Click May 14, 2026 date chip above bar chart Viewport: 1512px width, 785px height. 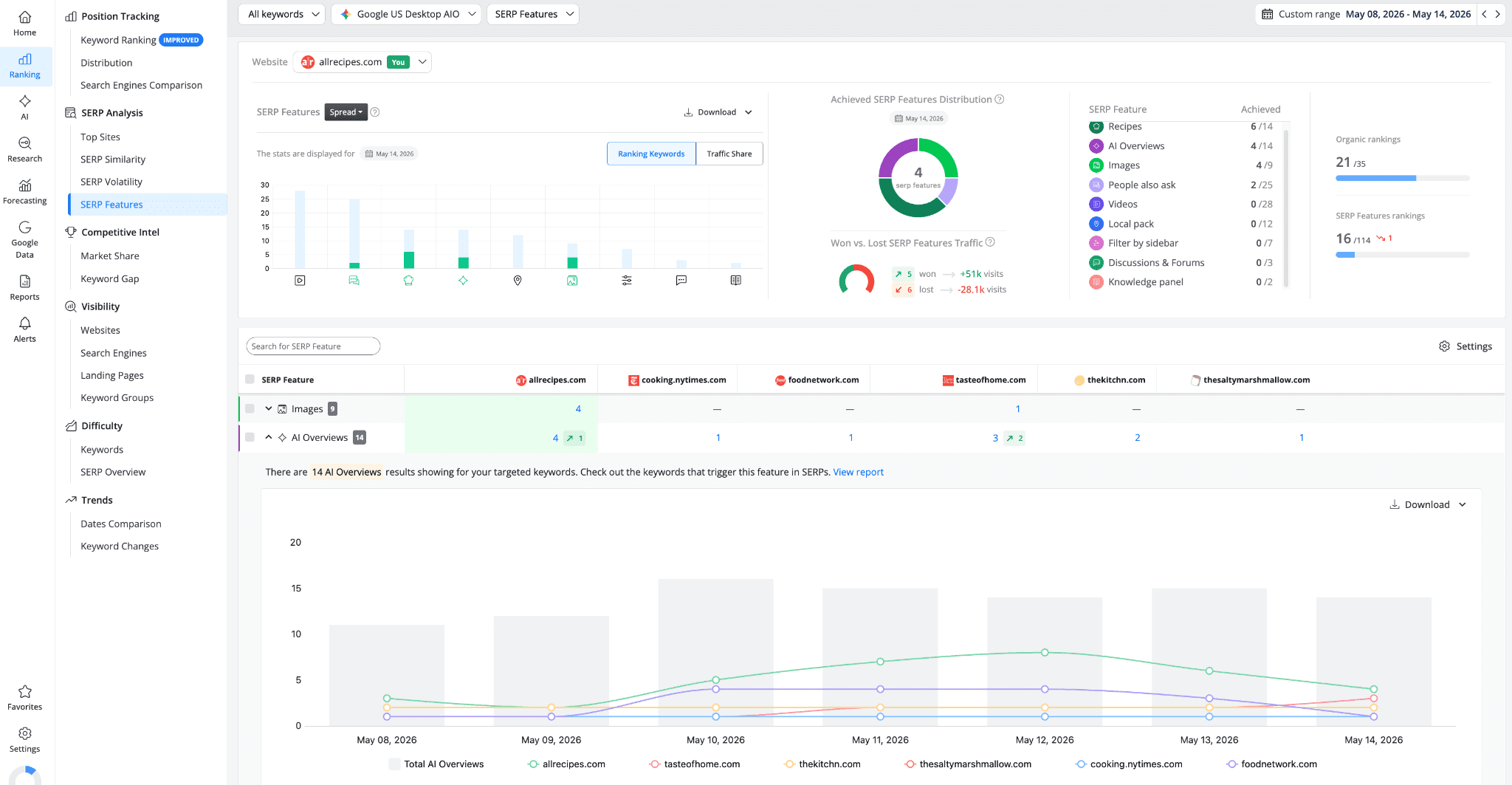click(x=390, y=154)
